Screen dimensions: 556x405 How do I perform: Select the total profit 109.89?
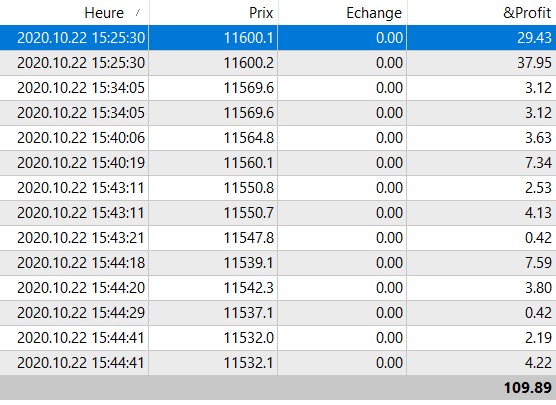pyautogui.click(x=528, y=387)
